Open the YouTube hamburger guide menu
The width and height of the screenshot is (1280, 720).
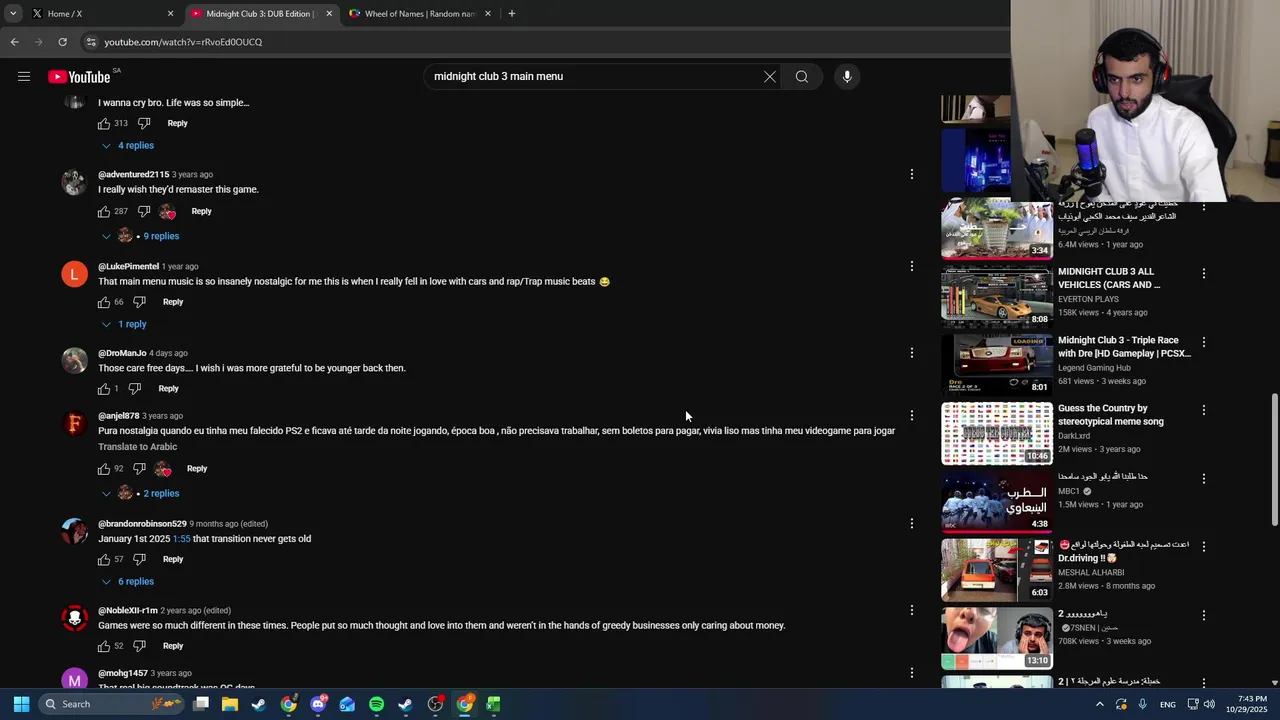[24, 76]
